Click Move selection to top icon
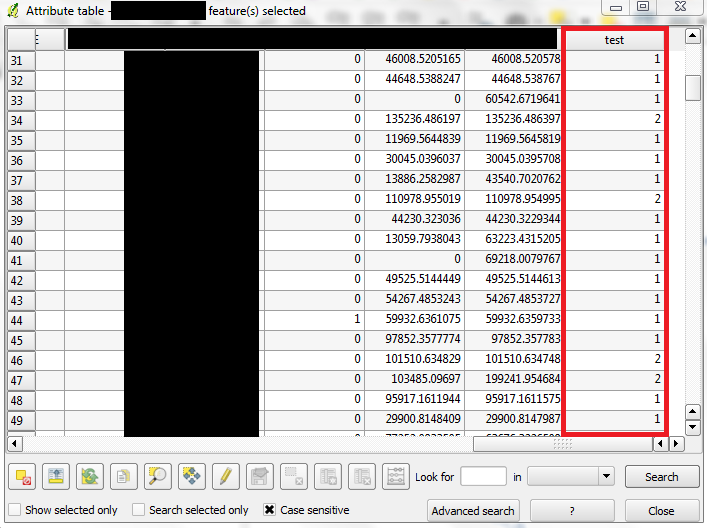The height and width of the screenshot is (528, 707). tap(56, 477)
